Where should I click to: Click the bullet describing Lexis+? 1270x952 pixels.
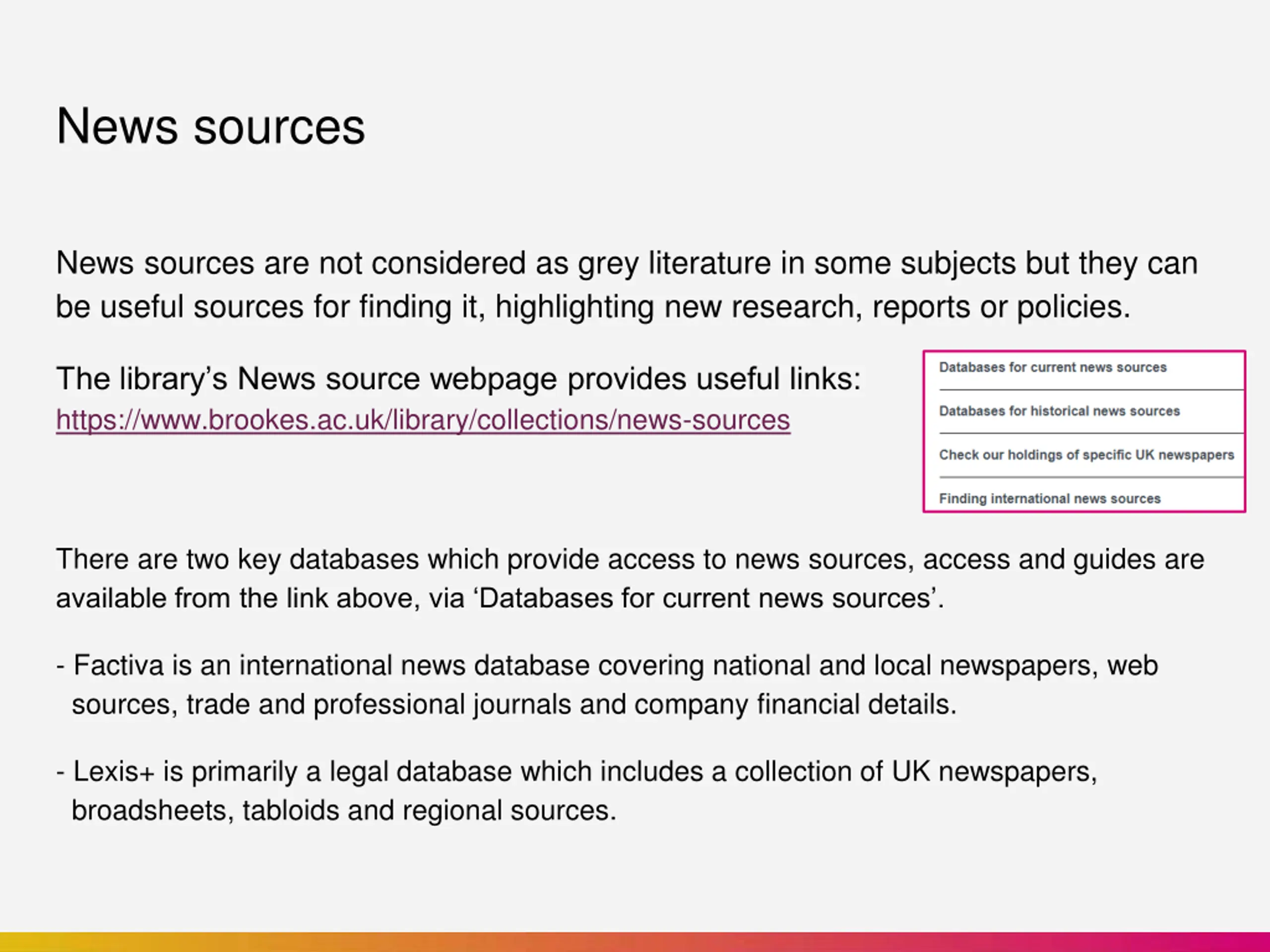(x=576, y=791)
